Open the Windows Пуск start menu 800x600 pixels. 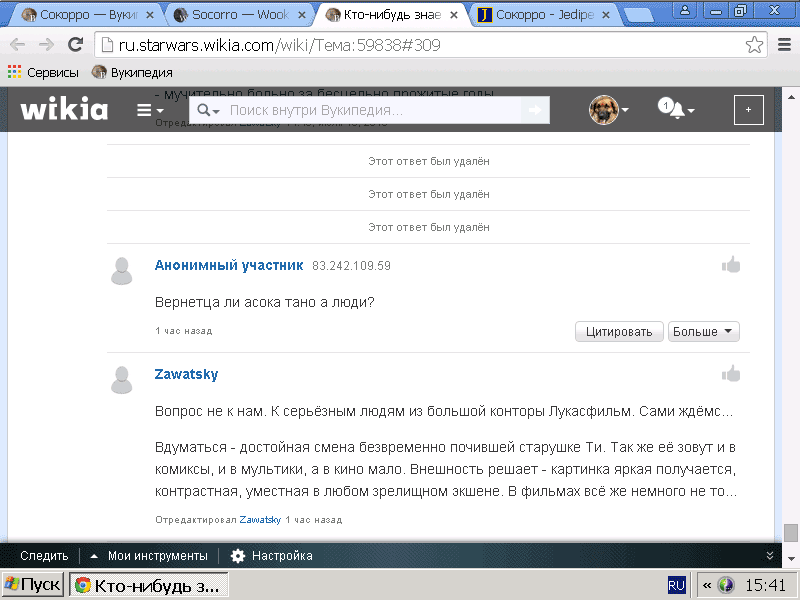pyautogui.click(x=33, y=585)
